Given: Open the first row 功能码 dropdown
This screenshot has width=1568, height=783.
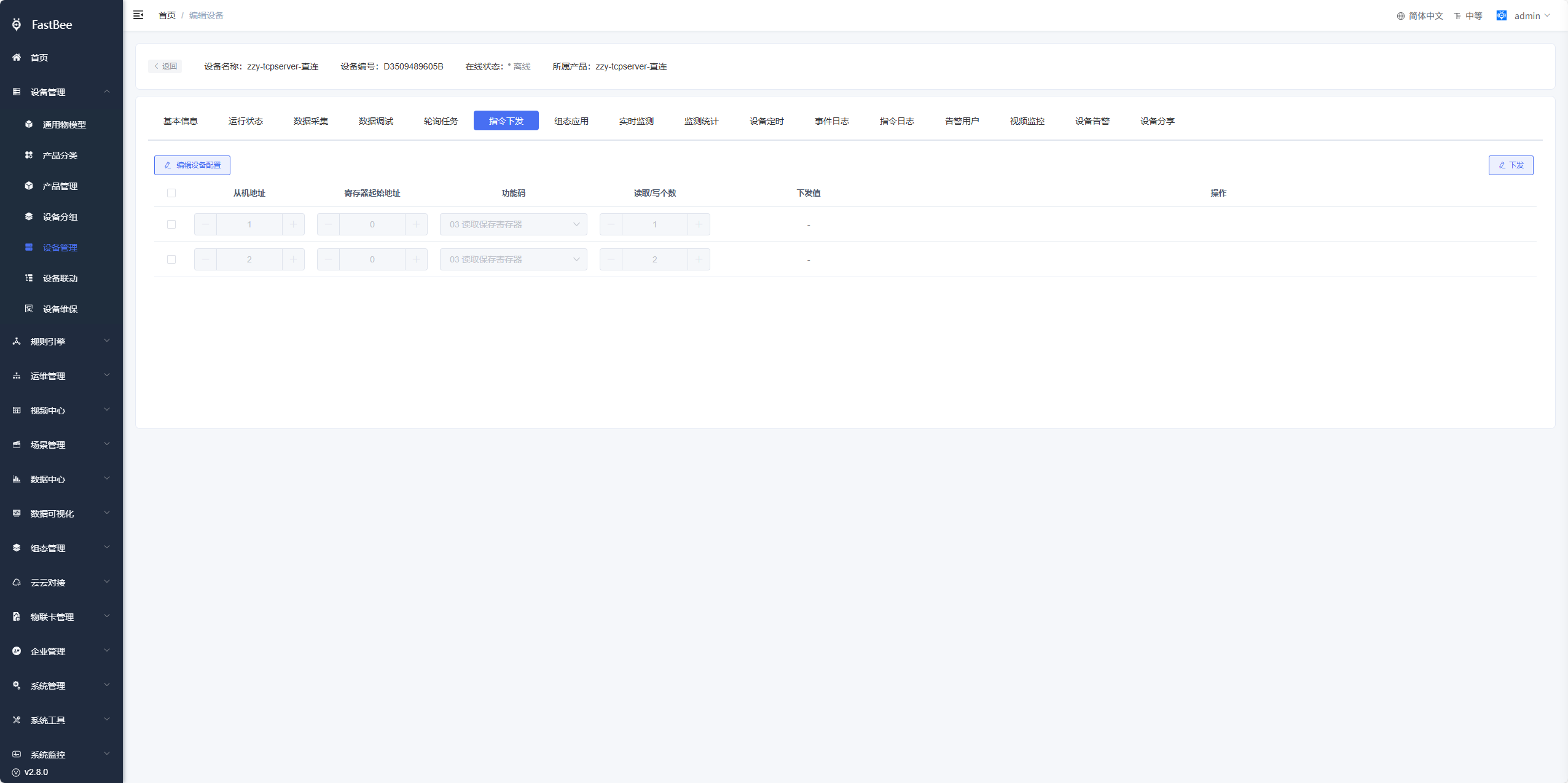Looking at the screenshot, I should pos(513,224).
